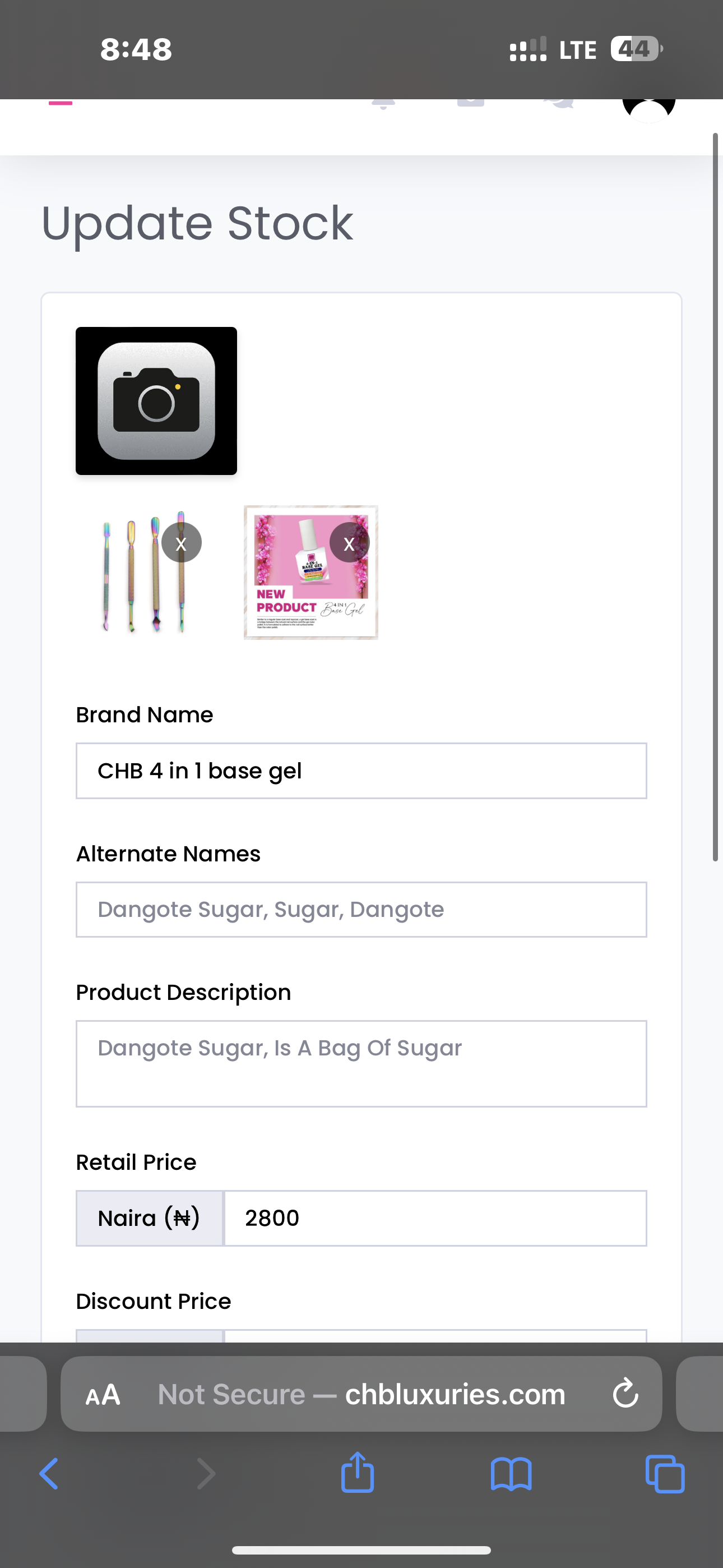Open the Safari share sheet
The height and width of the screenshot is (1568, 723).
point(357,1473)
